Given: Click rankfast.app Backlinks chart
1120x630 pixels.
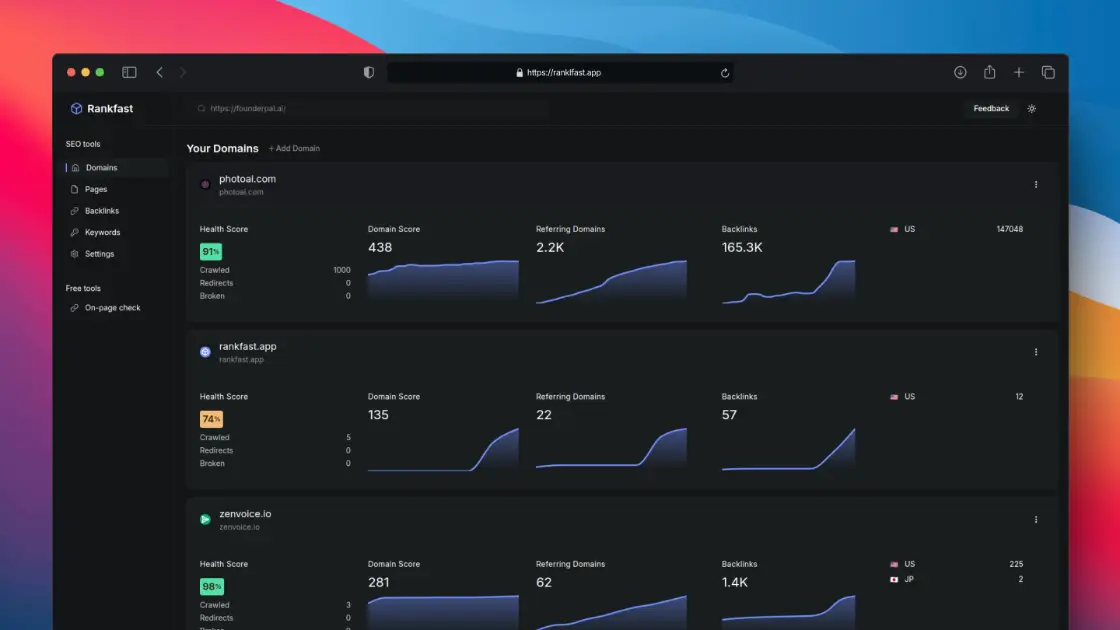Looking at the screenshot, I should point(788,449).
